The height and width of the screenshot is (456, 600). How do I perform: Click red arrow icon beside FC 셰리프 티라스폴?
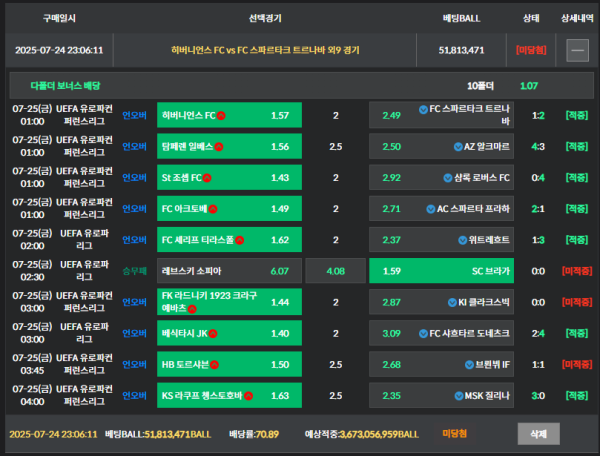(240, 240)
